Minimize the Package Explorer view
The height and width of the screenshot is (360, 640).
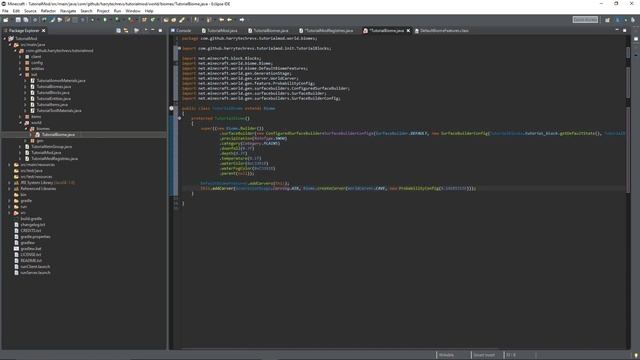pyautogui.click(x=153, y=30)
